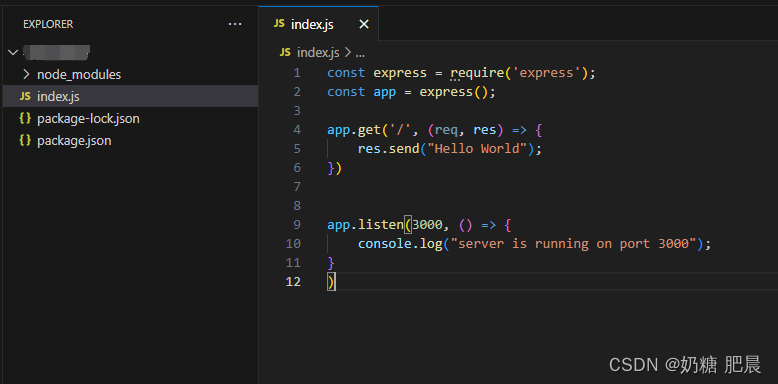This screenshot has width=778, height=384.
Task: Click the EXPLORER panel title
Action: click(48, 24)
